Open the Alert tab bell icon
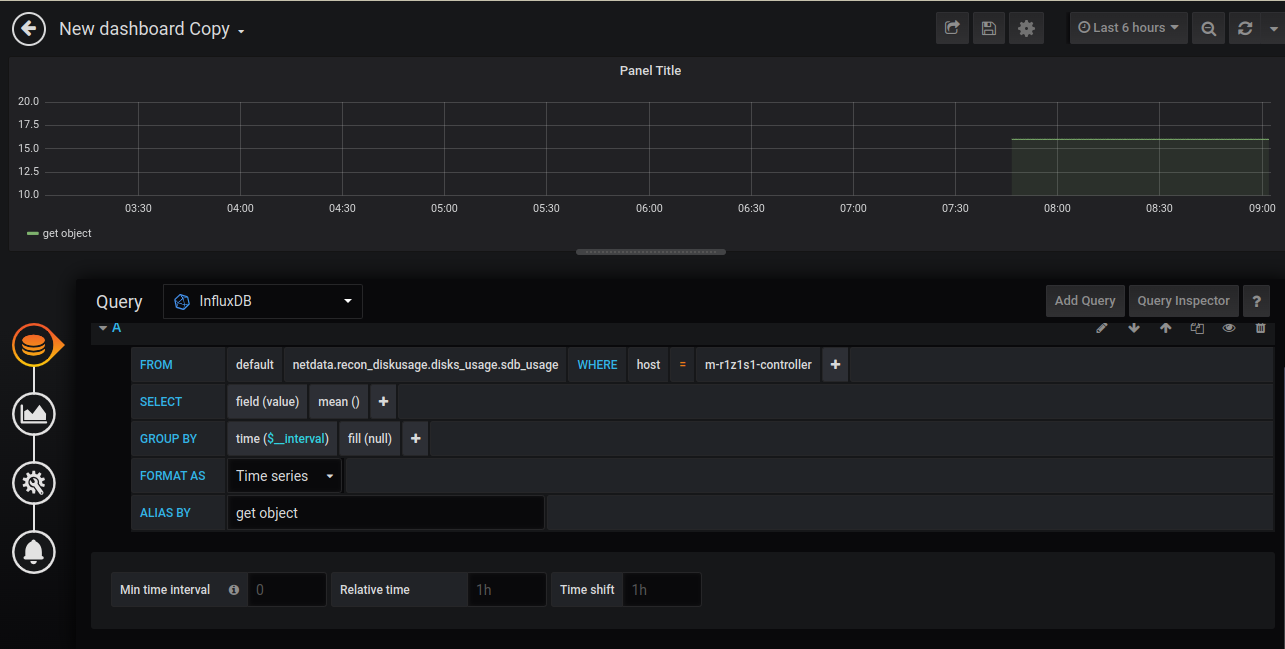1285x649 pixels. (34, 551)
